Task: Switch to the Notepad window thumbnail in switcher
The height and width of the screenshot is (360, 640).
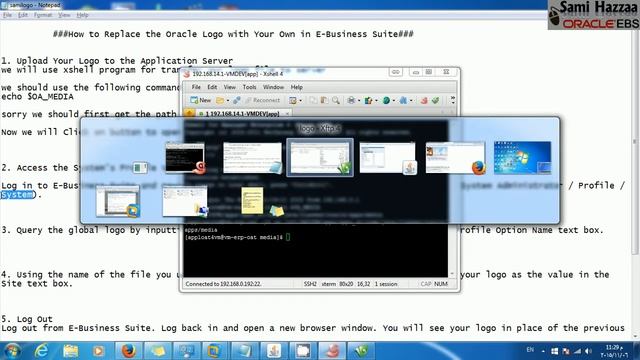Action: tap(253, 158)
